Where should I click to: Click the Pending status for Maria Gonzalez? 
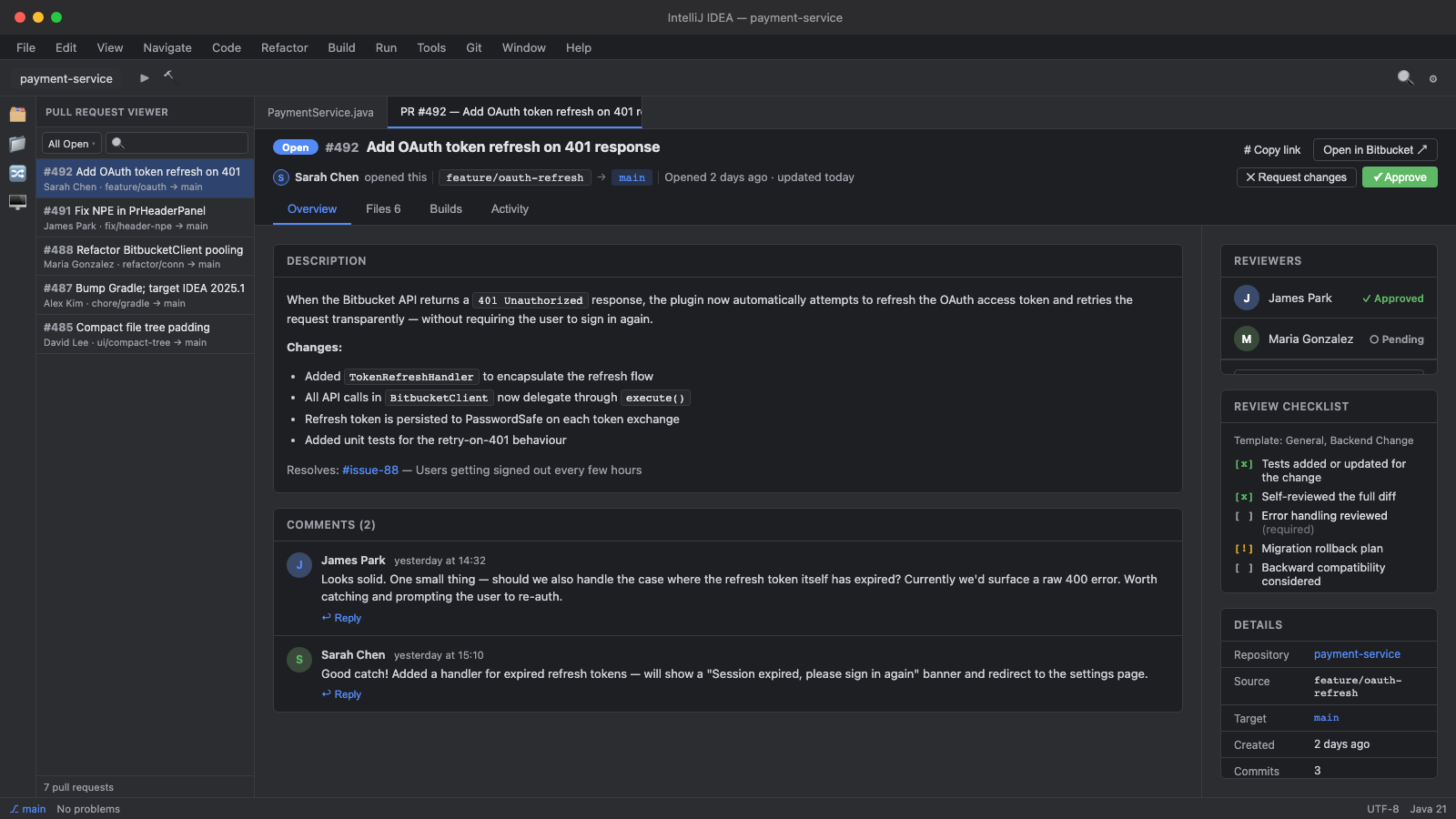pos(1397,339)
